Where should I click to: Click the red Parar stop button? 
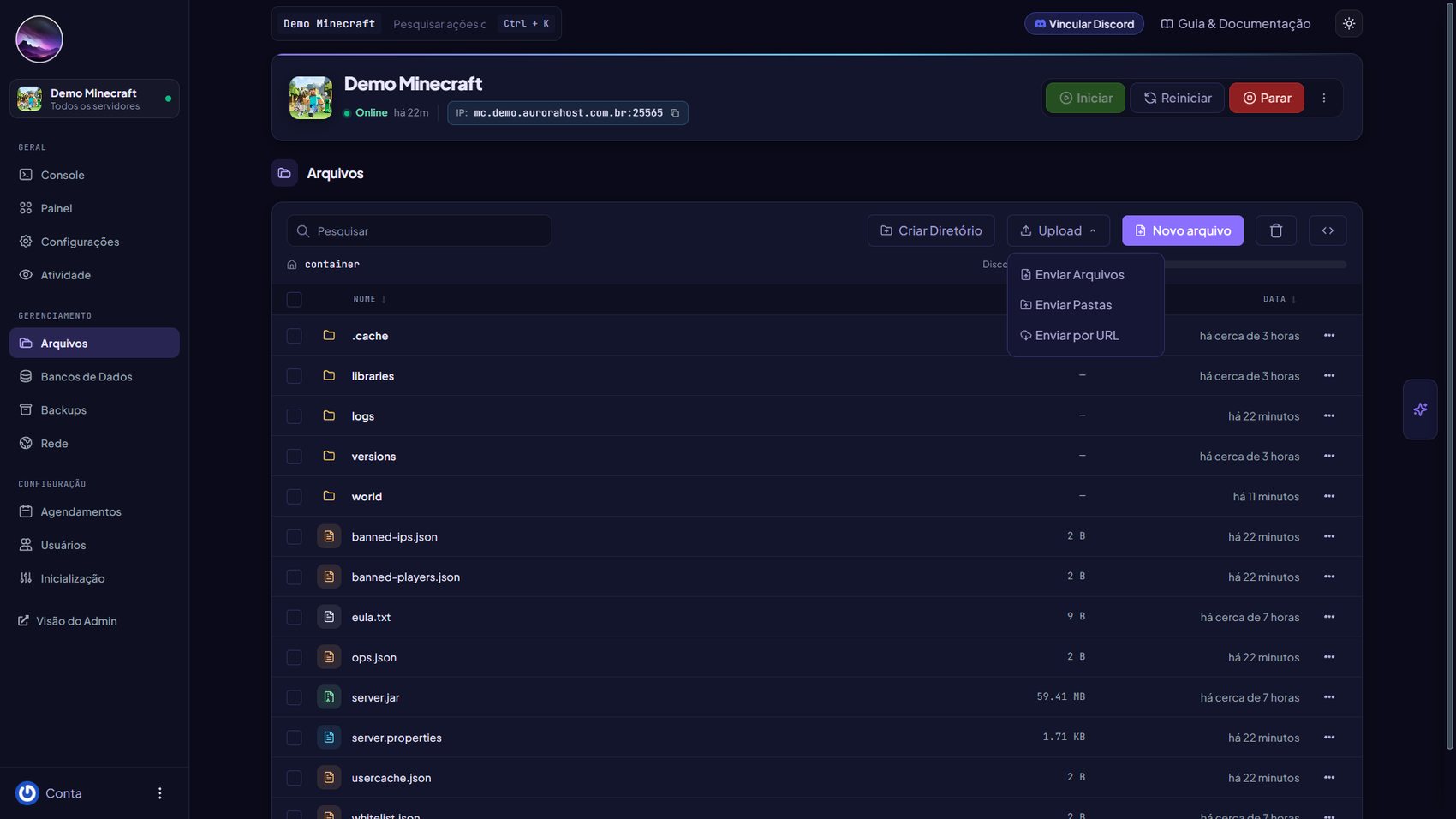(1267, 98)
